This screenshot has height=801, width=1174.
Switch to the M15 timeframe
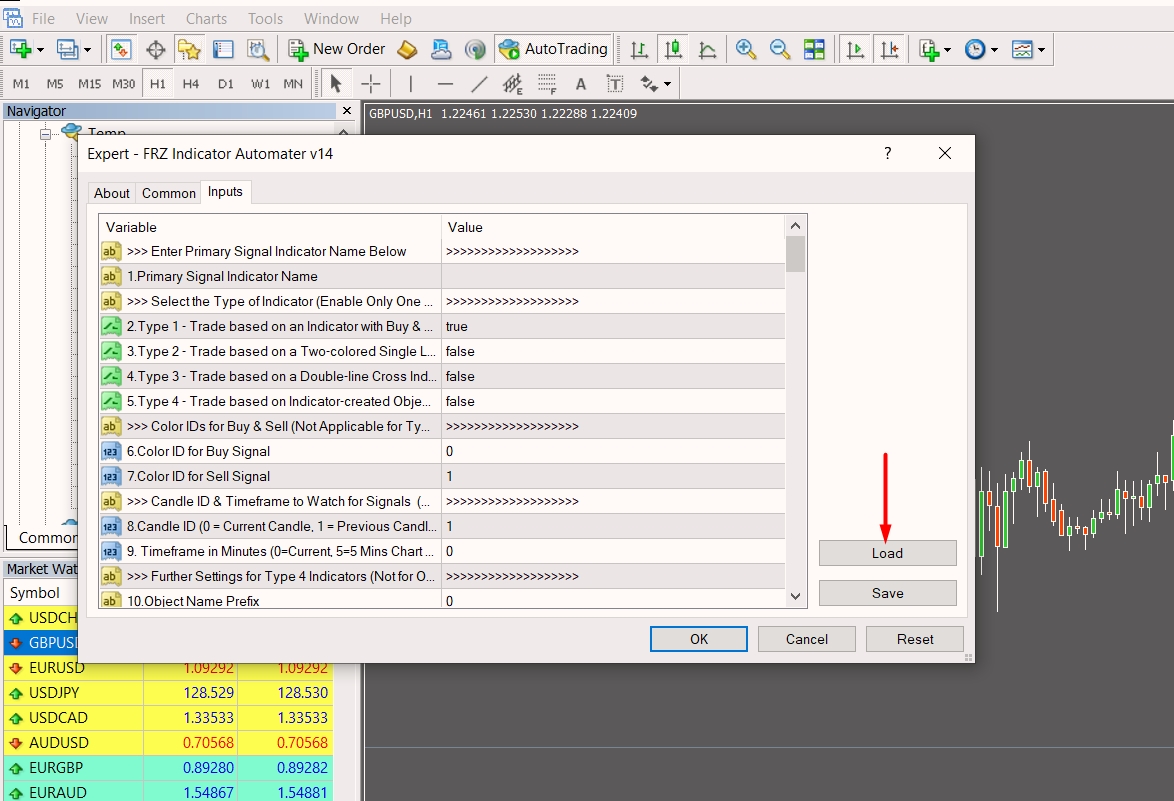click(x=90, y=84)
